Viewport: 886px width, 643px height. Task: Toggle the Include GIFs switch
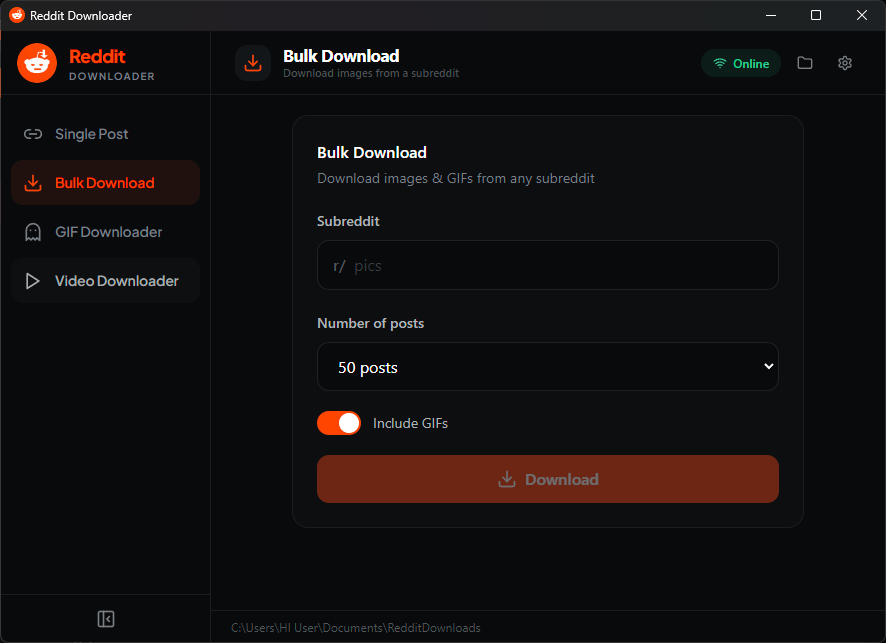338,423
